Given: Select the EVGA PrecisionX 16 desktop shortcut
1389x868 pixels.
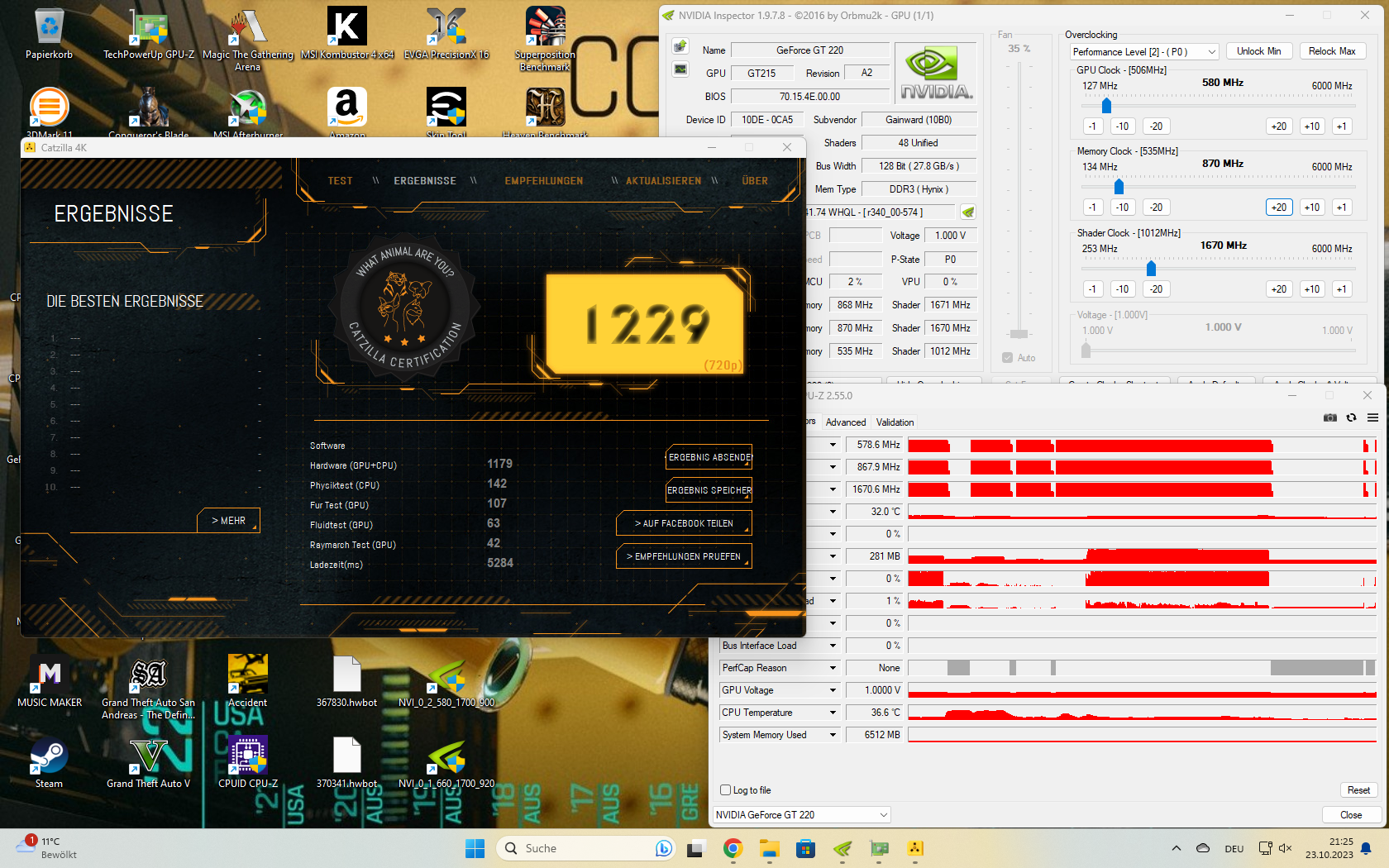Looking at the screenshot, I should 446,35.
